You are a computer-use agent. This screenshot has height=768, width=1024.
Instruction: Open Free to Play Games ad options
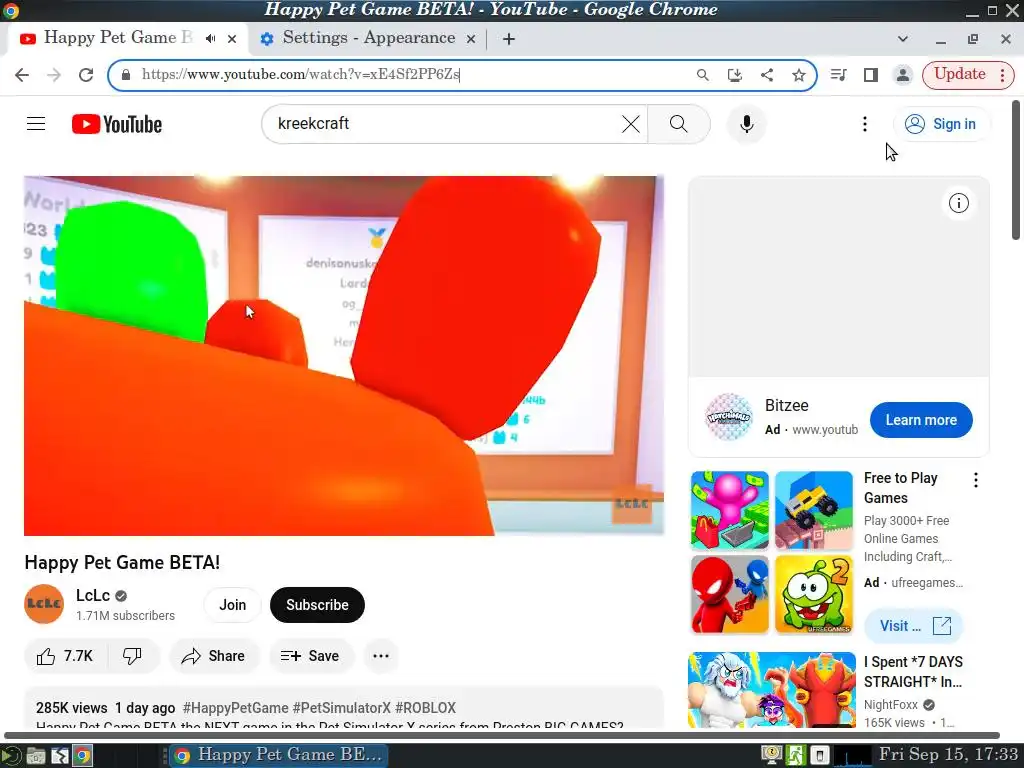(976, 480)
